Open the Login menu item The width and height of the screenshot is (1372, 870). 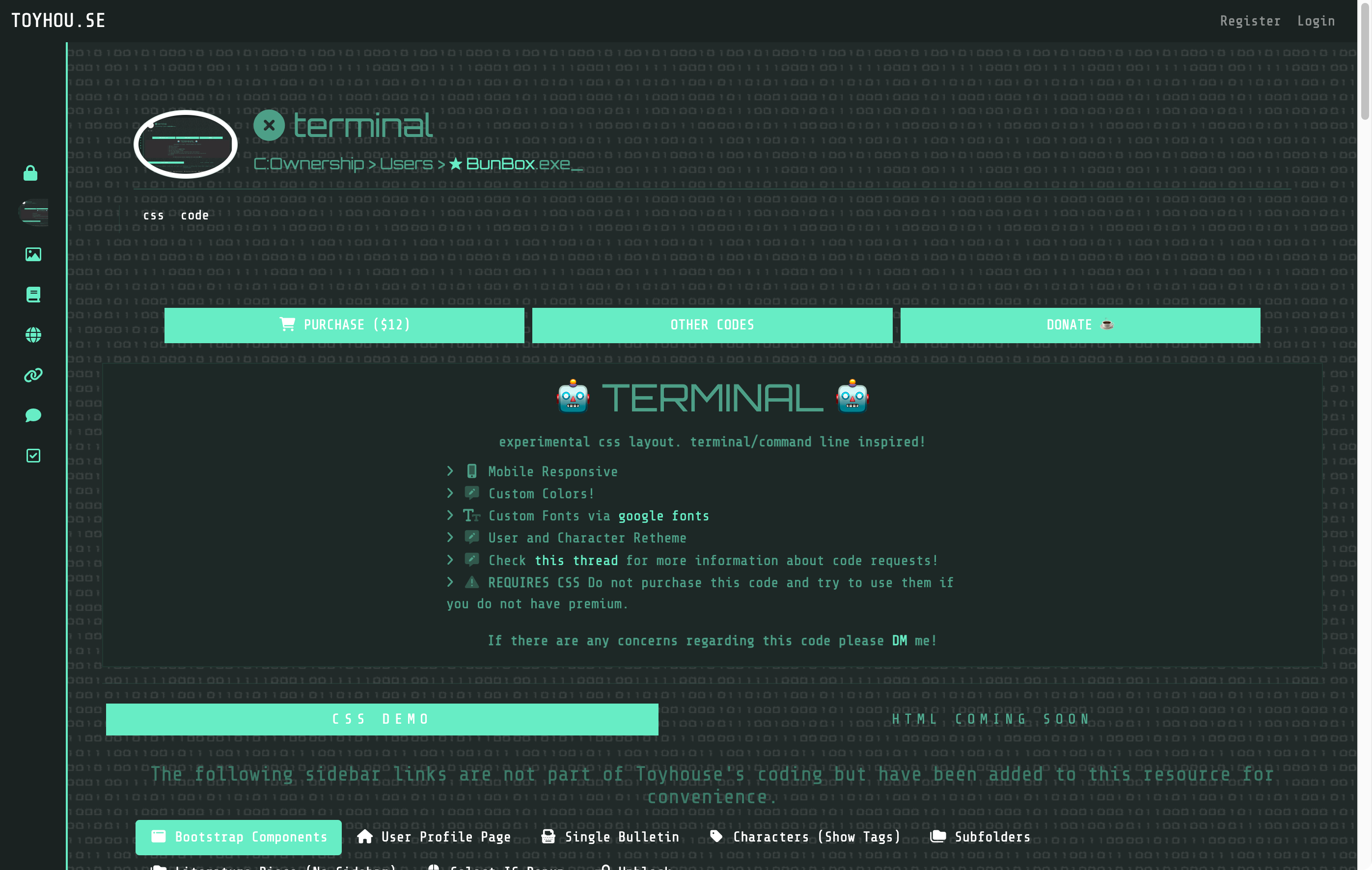pyautogui.click(x=1316, y=21)
